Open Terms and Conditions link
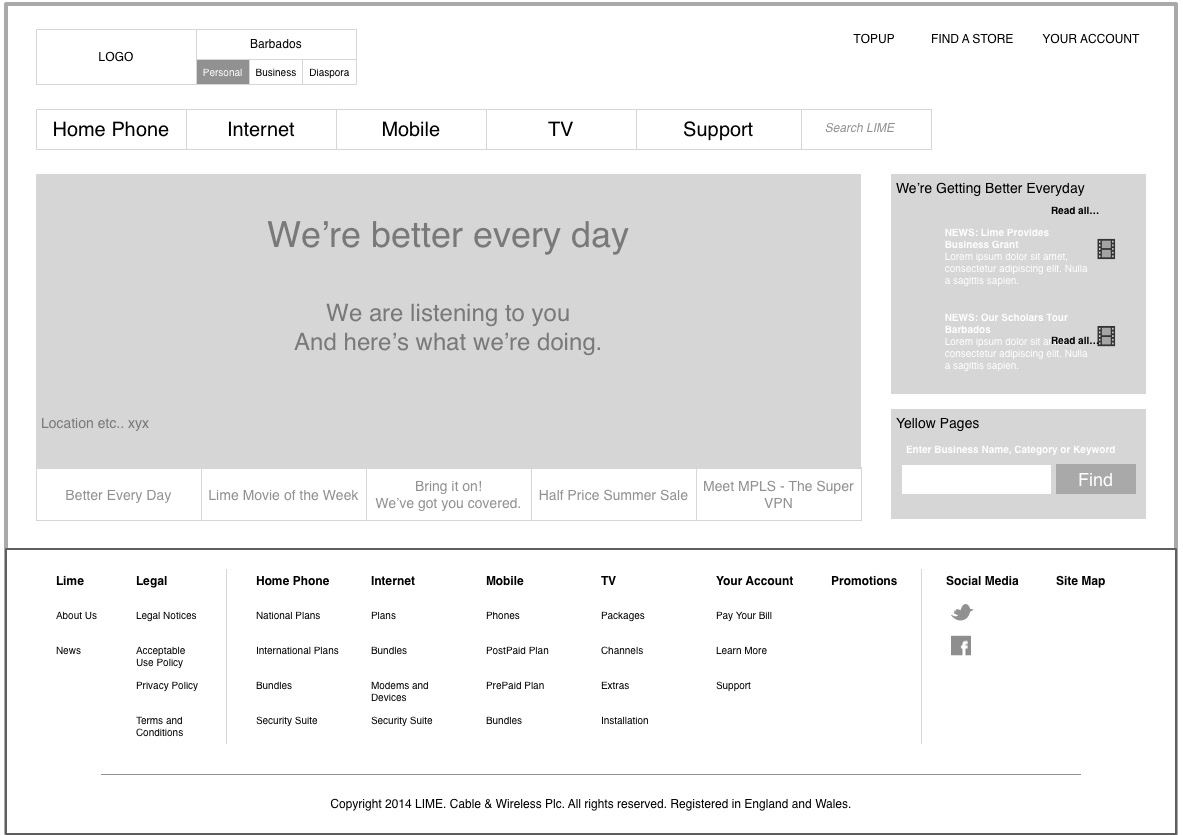The height and width of the screenshot is (835, 1183). coord(159,726)
